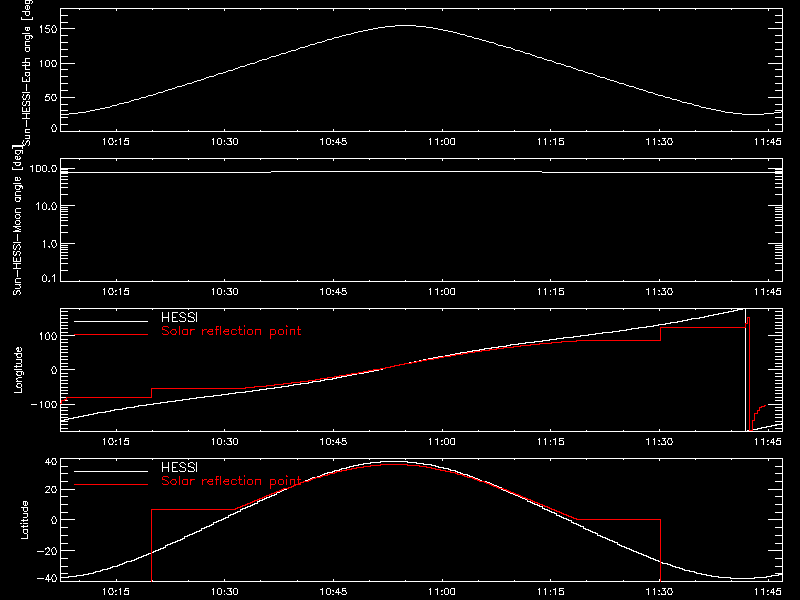
Task: Click 10:15 time label of Longitude plot
Action: (x=116, y=441)
